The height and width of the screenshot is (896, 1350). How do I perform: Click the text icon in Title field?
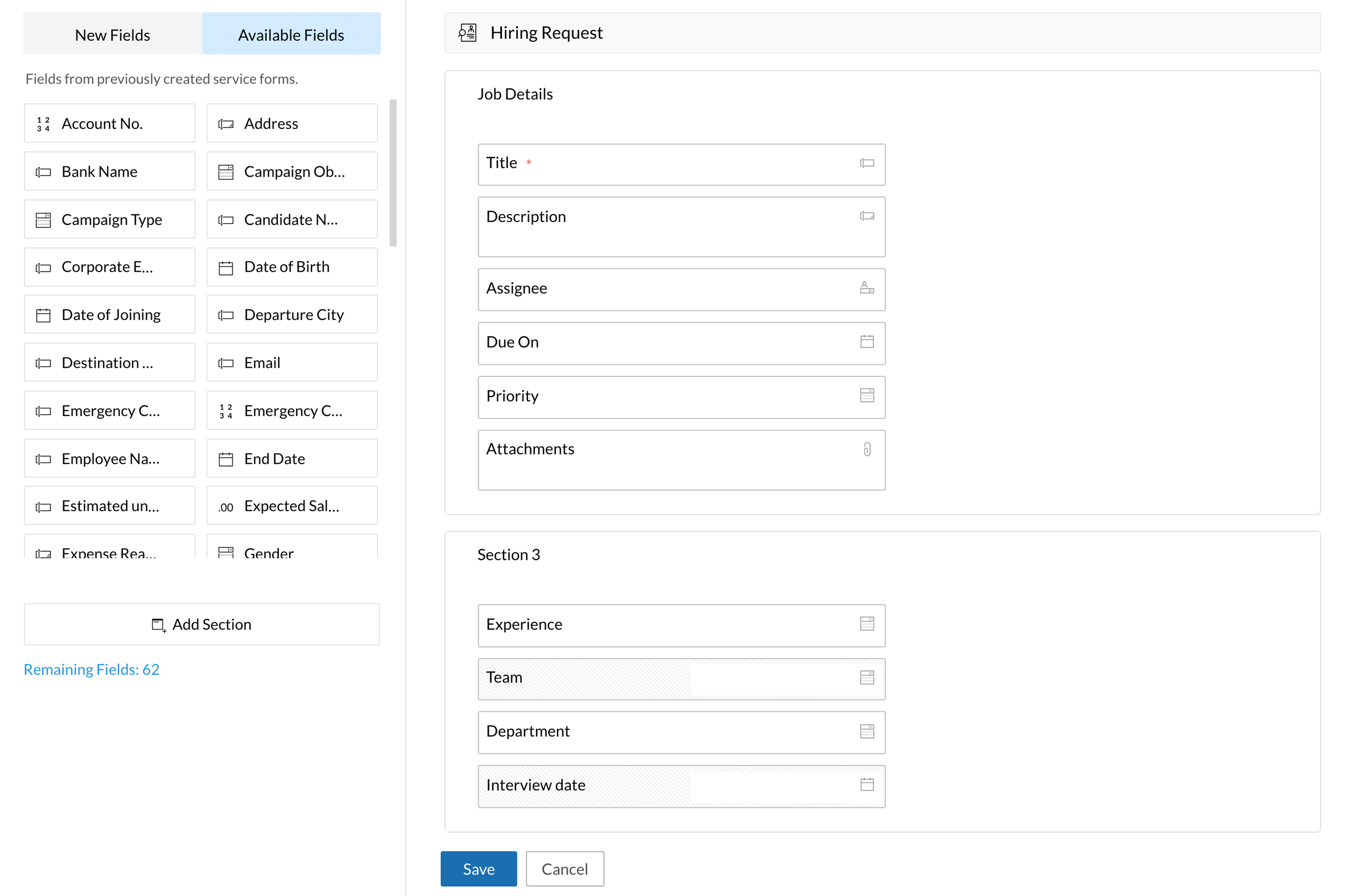pyautogui.click(x=866, y=164)
